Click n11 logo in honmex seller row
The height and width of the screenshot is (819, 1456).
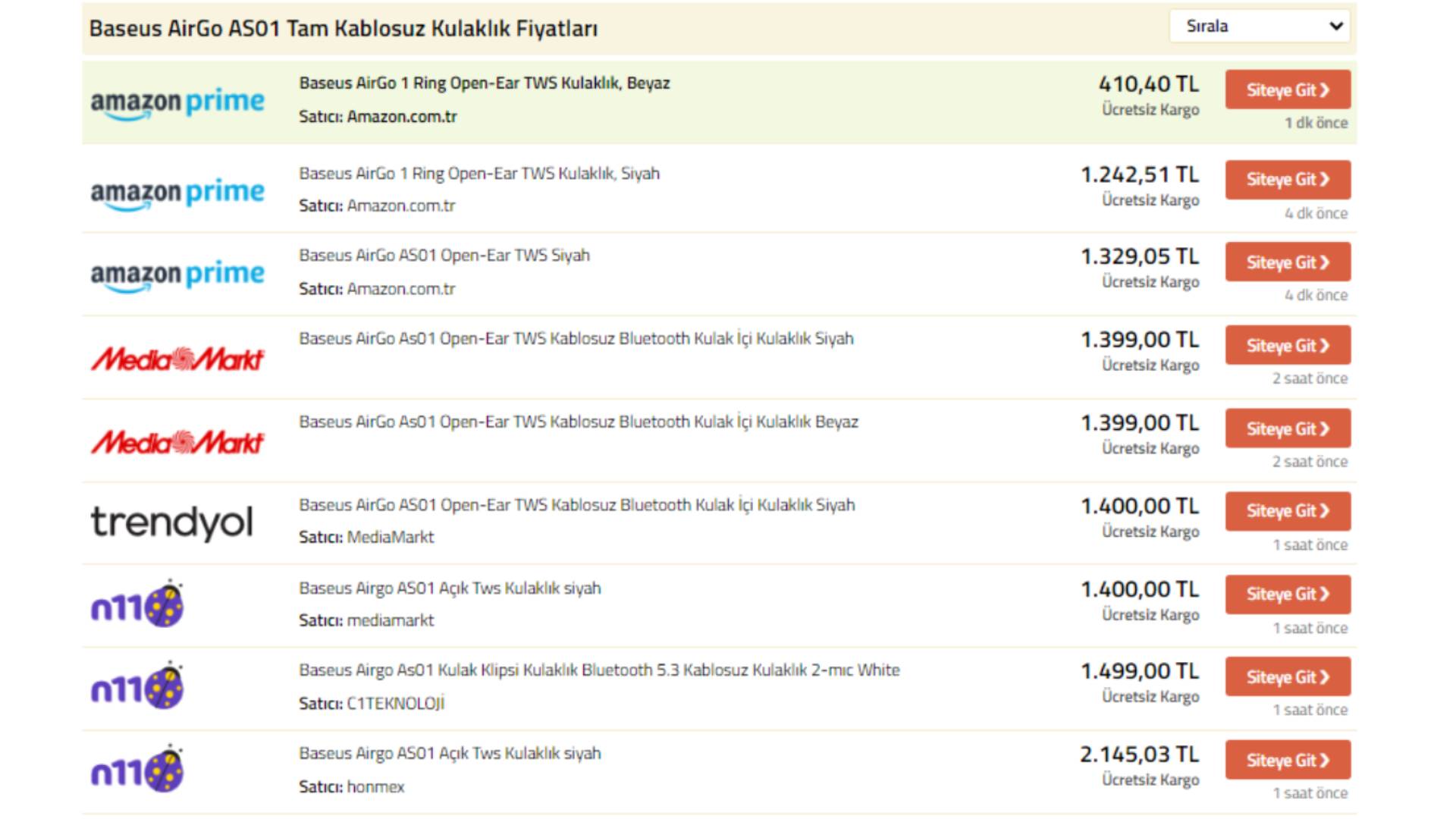point(137,768)
